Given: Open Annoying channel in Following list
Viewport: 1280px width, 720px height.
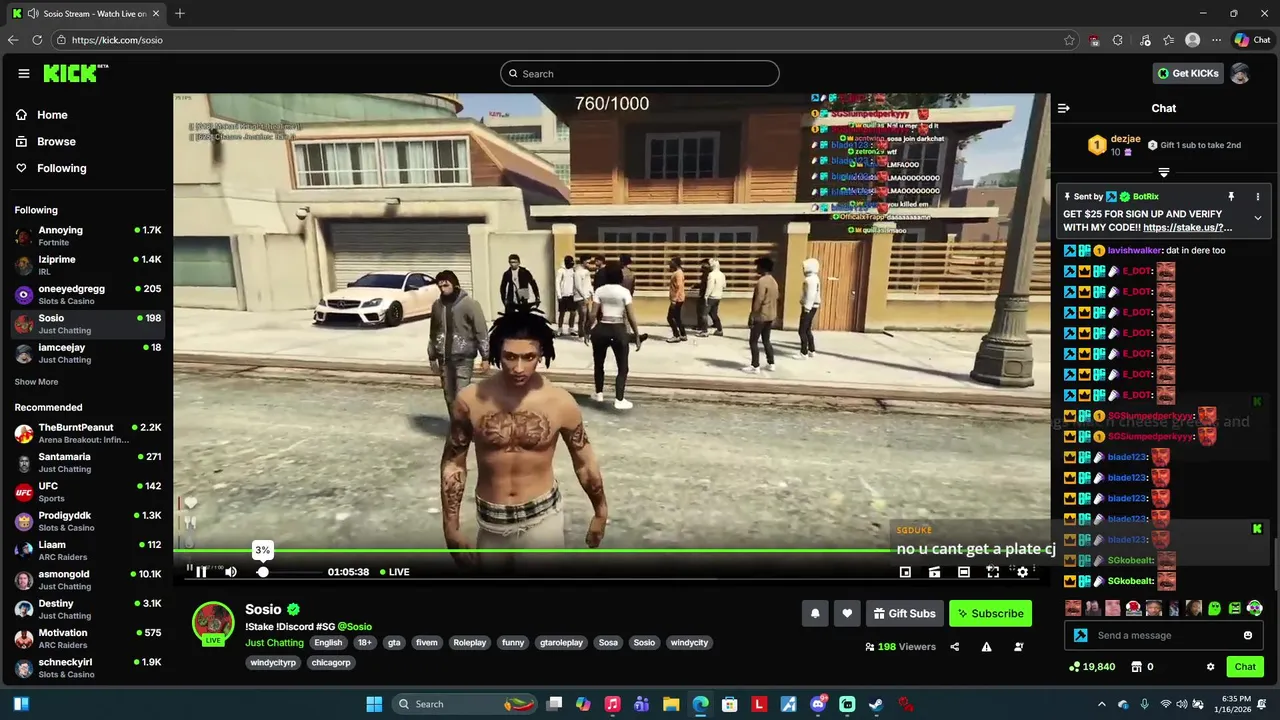Looking at the screenshot, I should pyautogui.click(x=87, y=236).
